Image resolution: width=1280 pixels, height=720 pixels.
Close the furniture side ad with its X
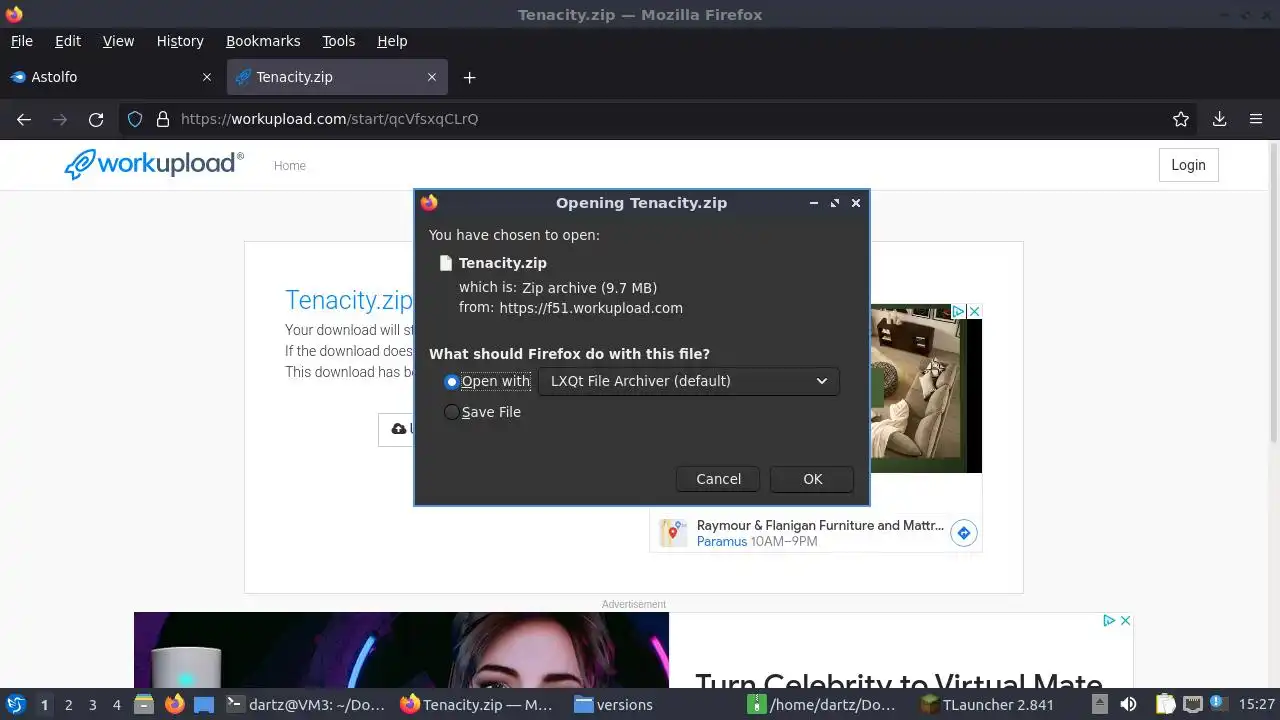(974, 312)
